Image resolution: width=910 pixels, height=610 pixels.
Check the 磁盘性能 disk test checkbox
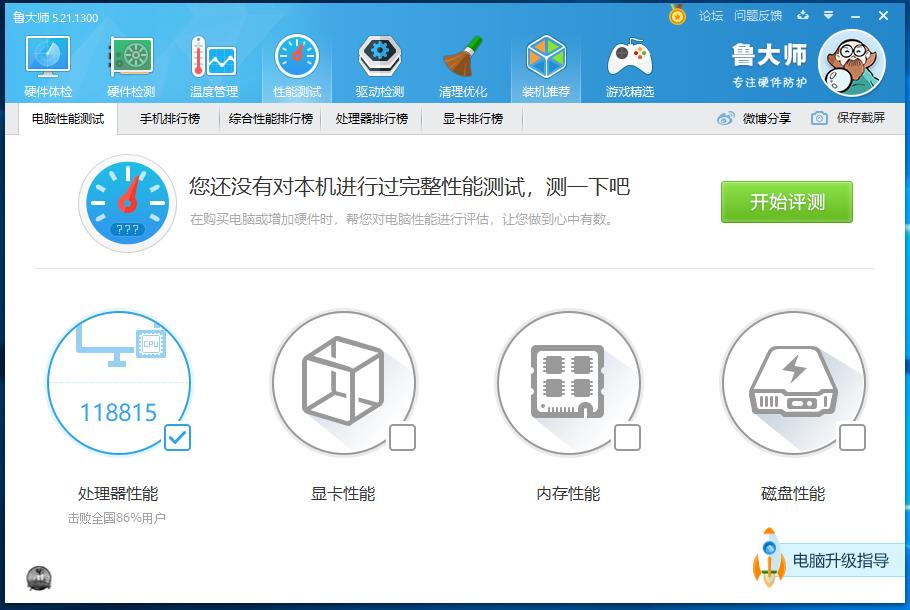(x=854, y=438)
